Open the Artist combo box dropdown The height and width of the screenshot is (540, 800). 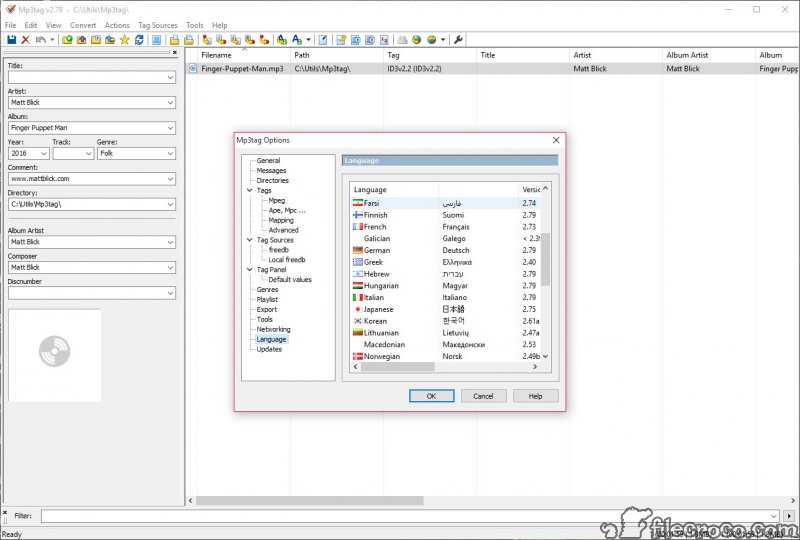[170, 103]
